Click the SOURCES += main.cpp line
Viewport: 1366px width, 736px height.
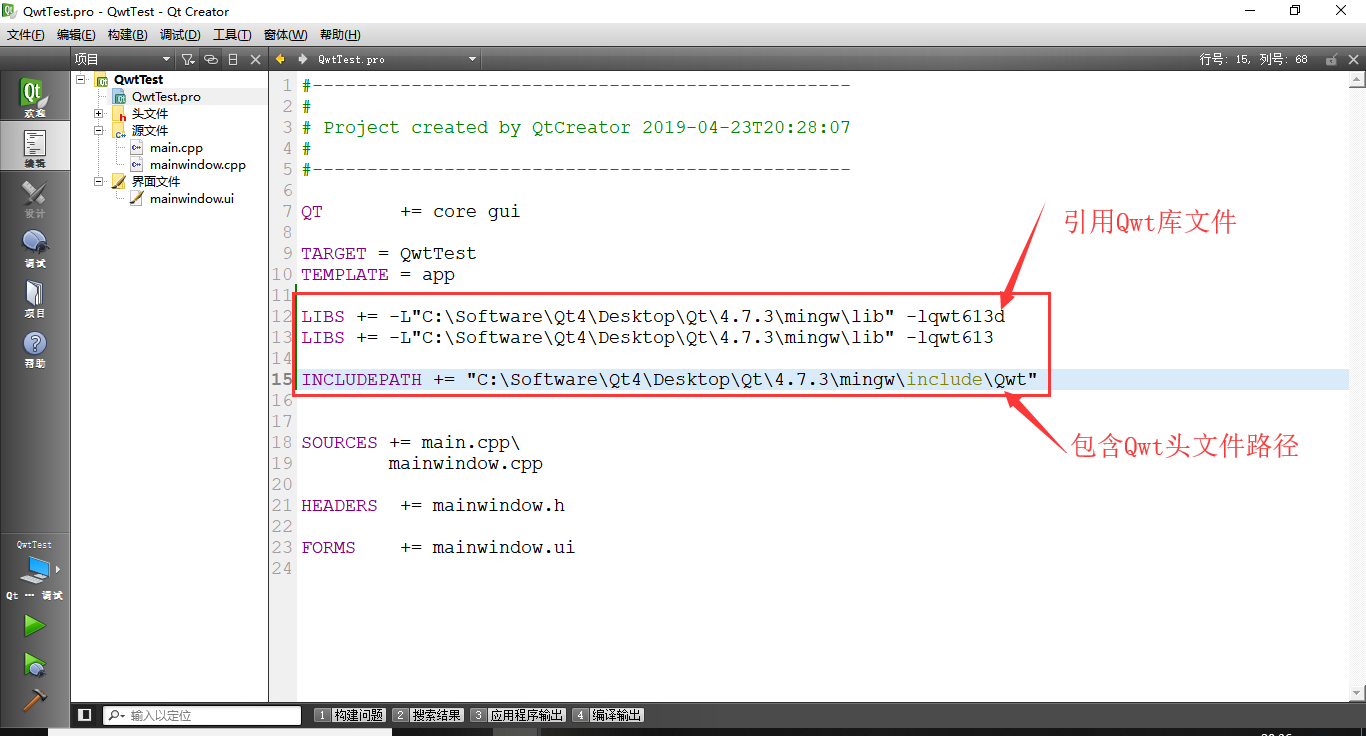click(411, 443)
